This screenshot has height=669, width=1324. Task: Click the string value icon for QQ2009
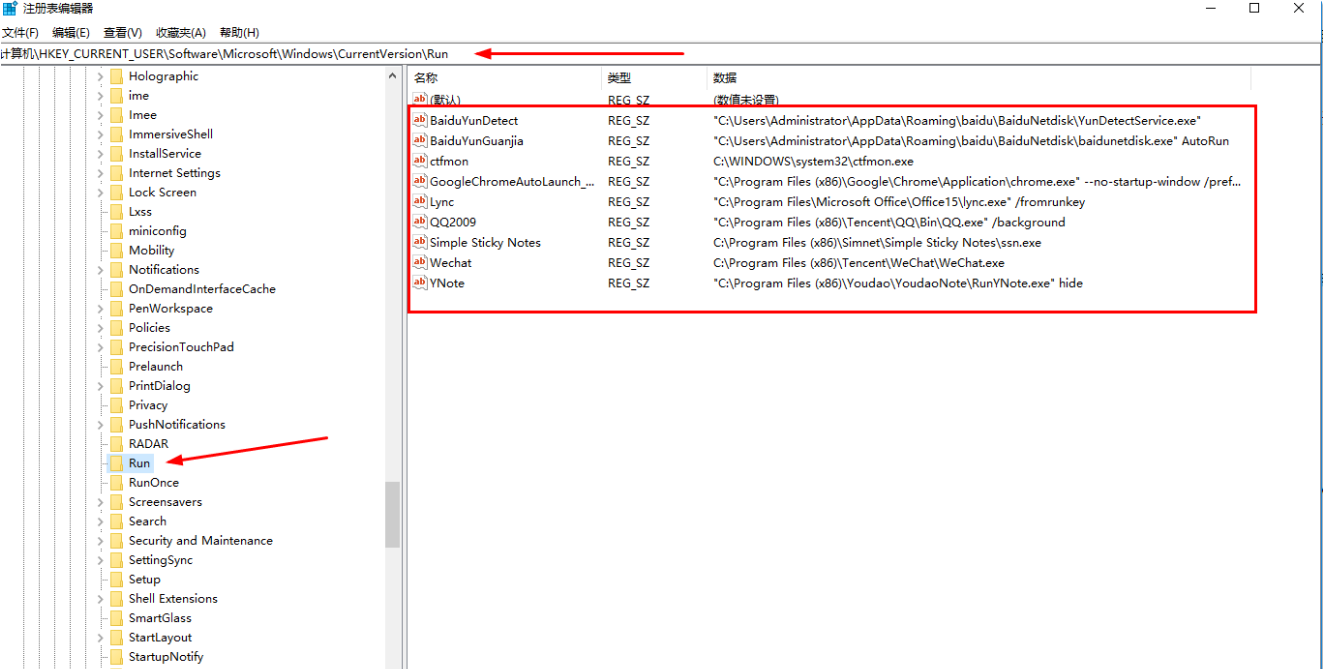420,222
